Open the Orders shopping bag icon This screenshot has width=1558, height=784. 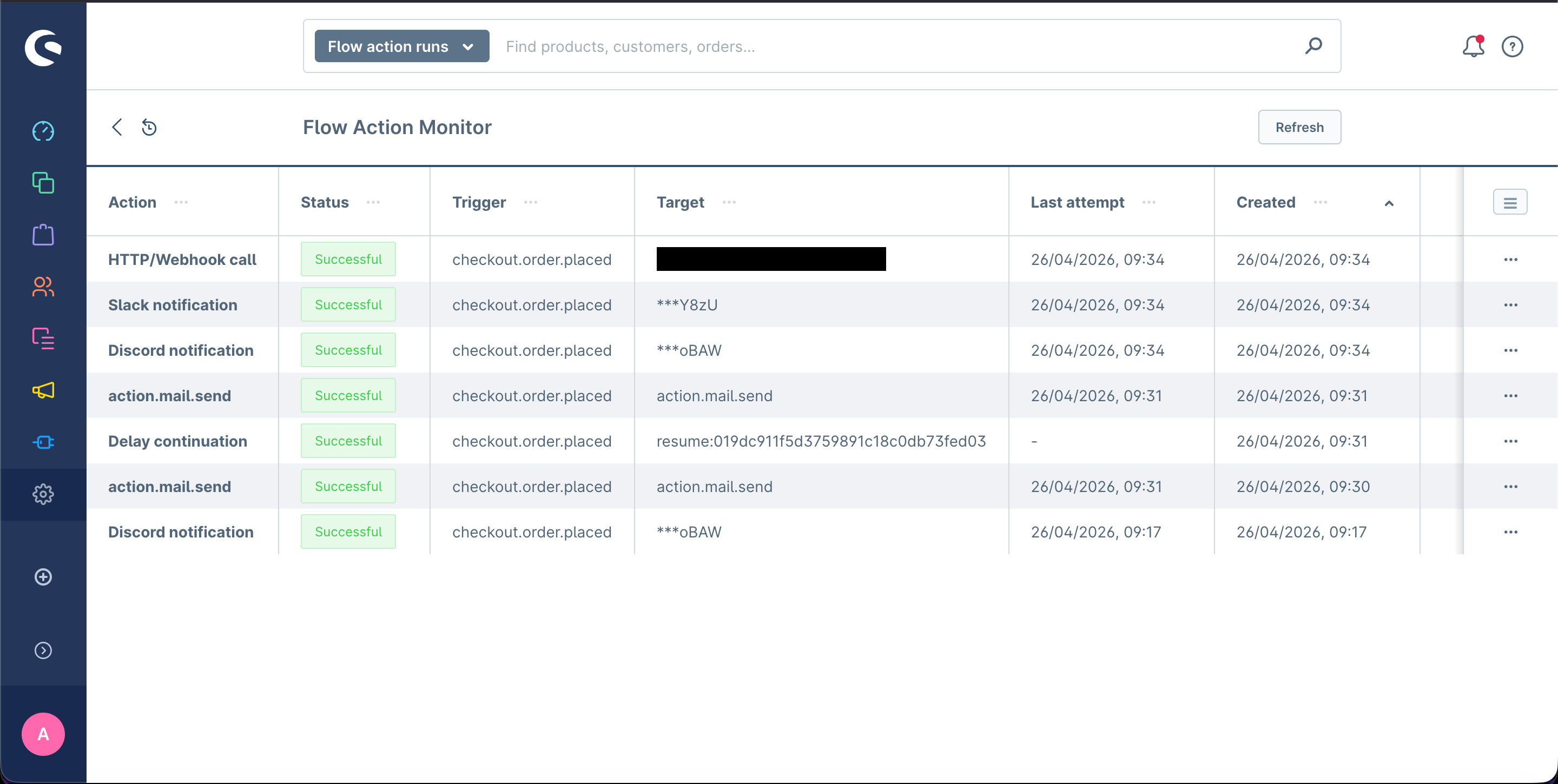43,235
